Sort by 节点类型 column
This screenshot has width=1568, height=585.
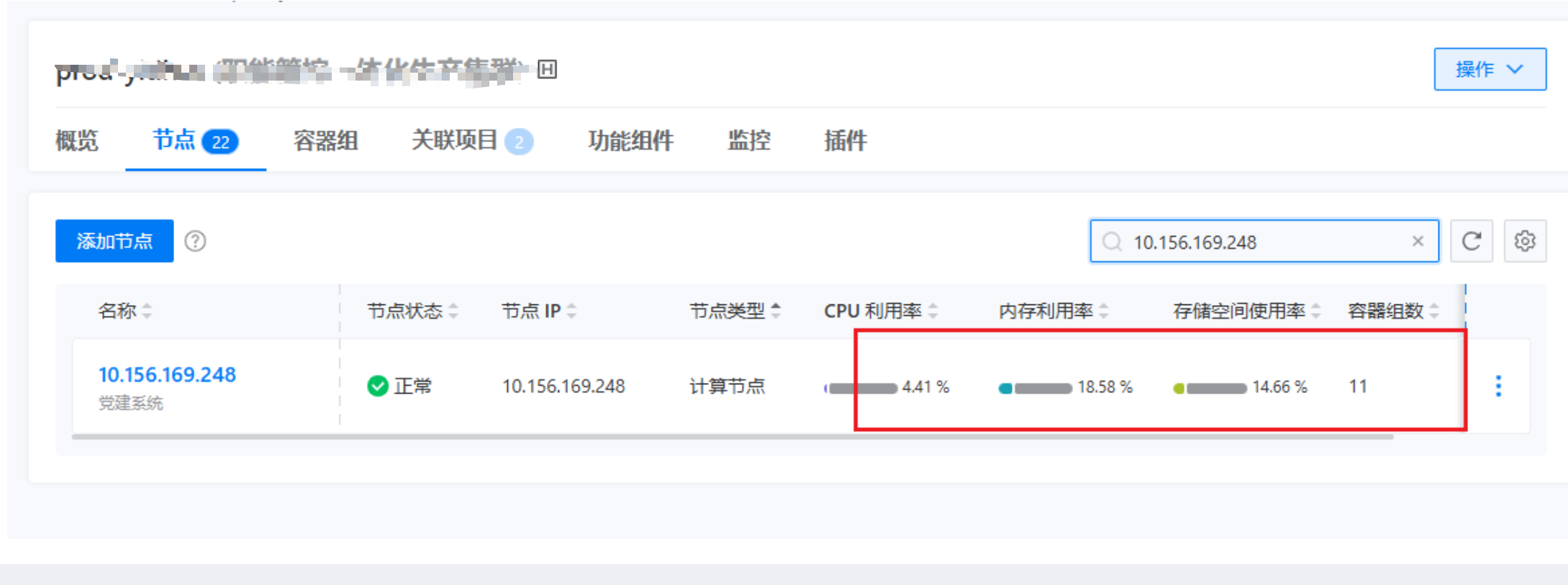[735, 311]
